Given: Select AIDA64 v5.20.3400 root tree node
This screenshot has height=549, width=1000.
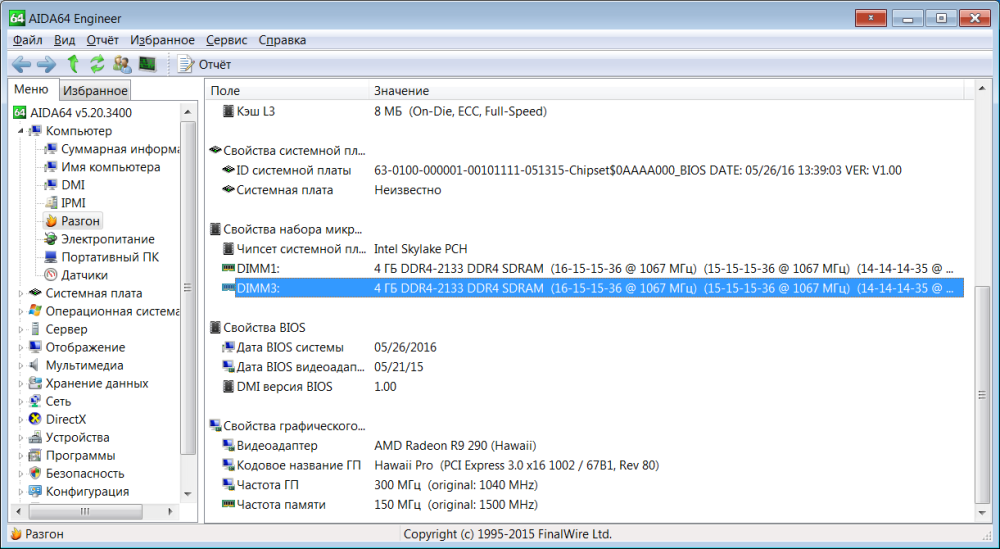Looking at the screenshot, I should [x=81, y=113].
